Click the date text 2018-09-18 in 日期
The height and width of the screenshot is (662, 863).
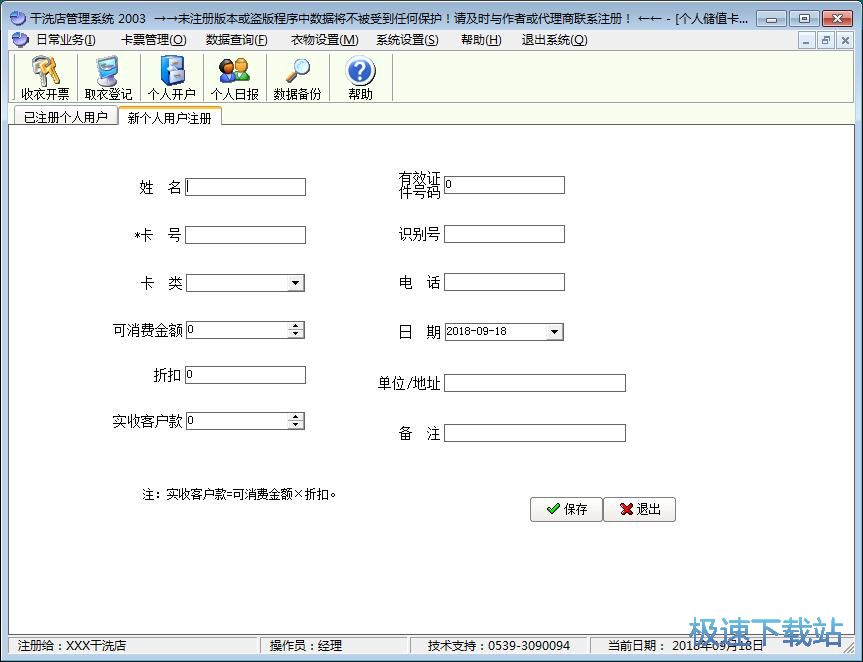click(477, 331)
